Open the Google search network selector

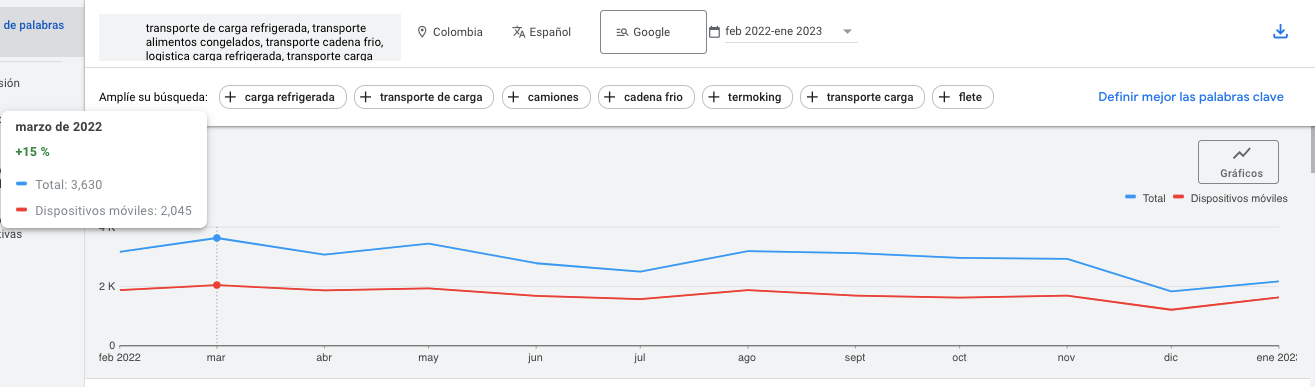click(x=650, y=32)
